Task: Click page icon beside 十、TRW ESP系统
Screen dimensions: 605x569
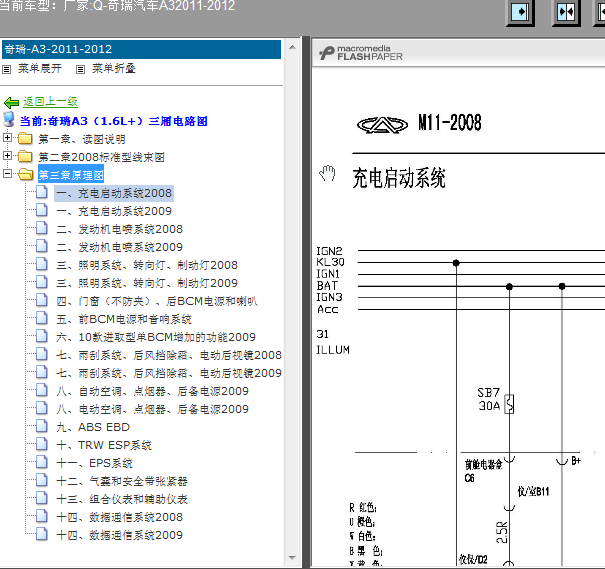Action: [x=42, y=444]
